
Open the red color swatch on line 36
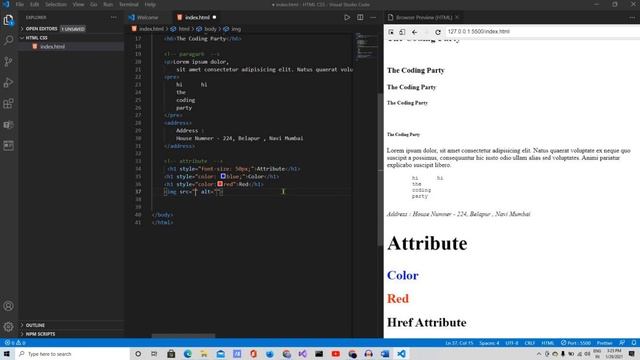tap(220, 184)
